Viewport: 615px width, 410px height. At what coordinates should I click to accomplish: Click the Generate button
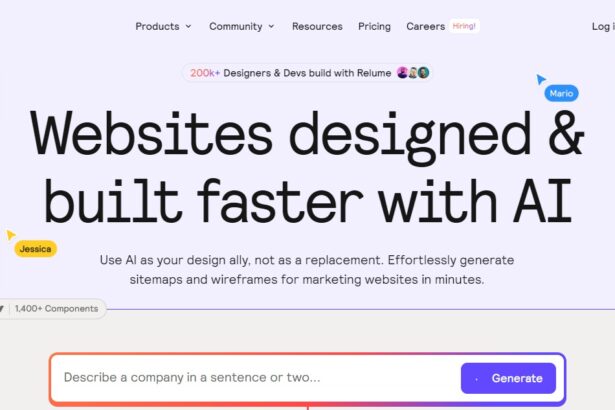[x=508, y=378]
